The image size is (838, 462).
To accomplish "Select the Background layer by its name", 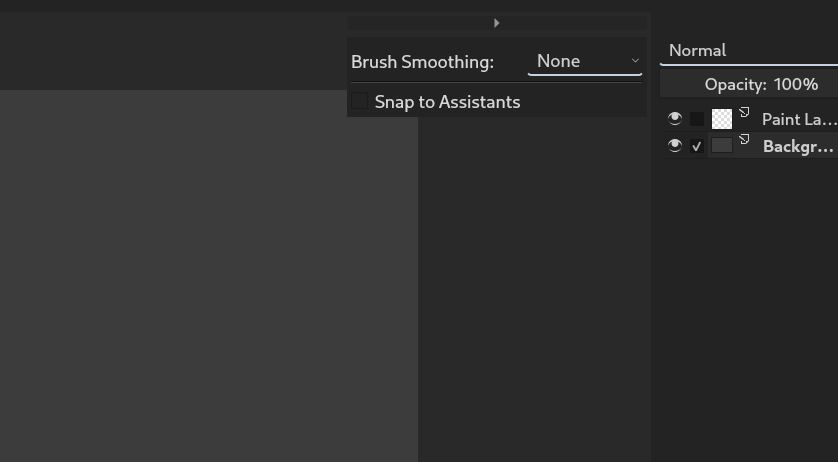I will 798,146.
